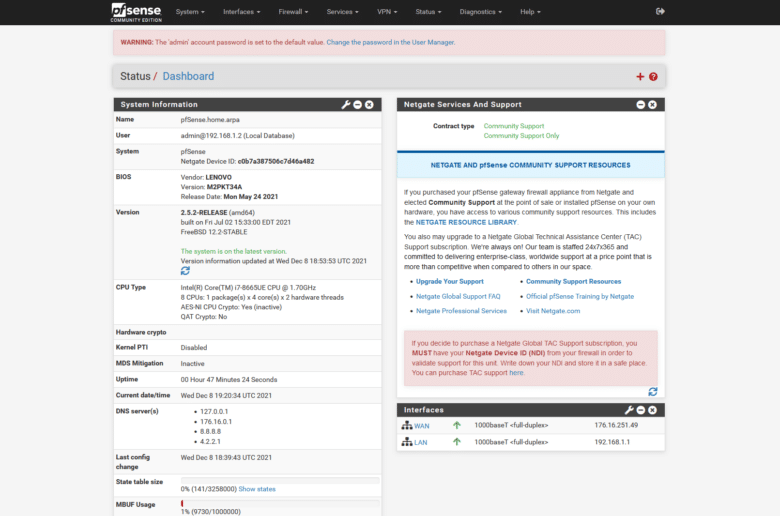Click hostname pfSense.home.arpa
This screenshot has width=780, height=516.
point(210,120)
